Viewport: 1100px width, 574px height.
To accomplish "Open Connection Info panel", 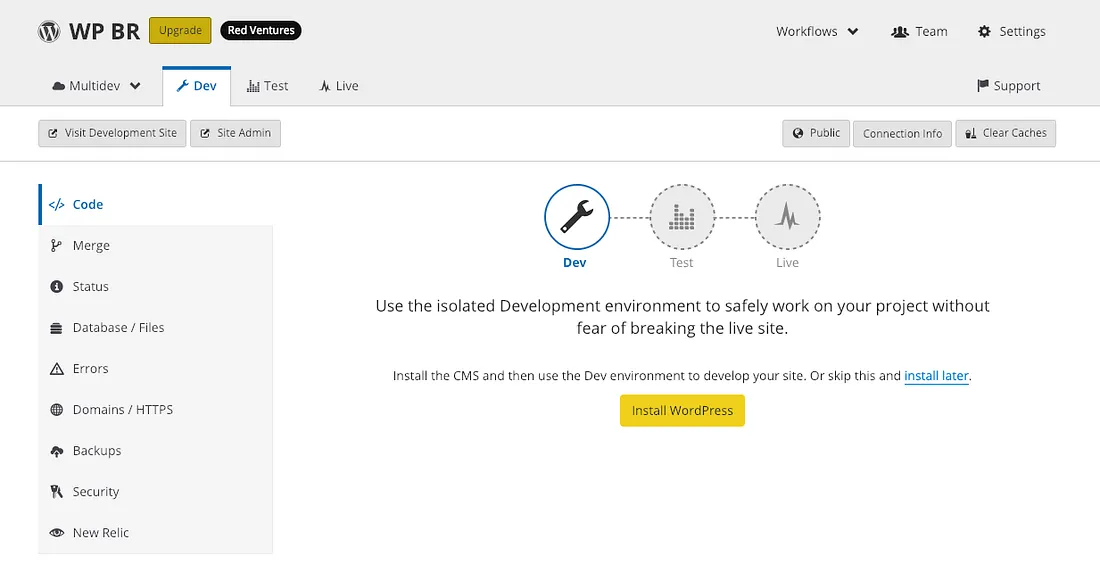I will coord(902,133).
